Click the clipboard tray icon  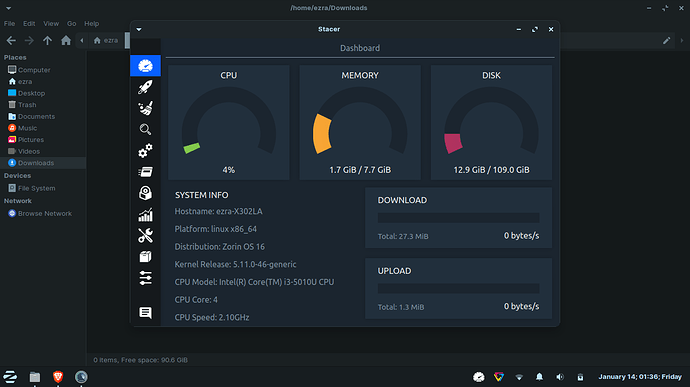point(580,377)
